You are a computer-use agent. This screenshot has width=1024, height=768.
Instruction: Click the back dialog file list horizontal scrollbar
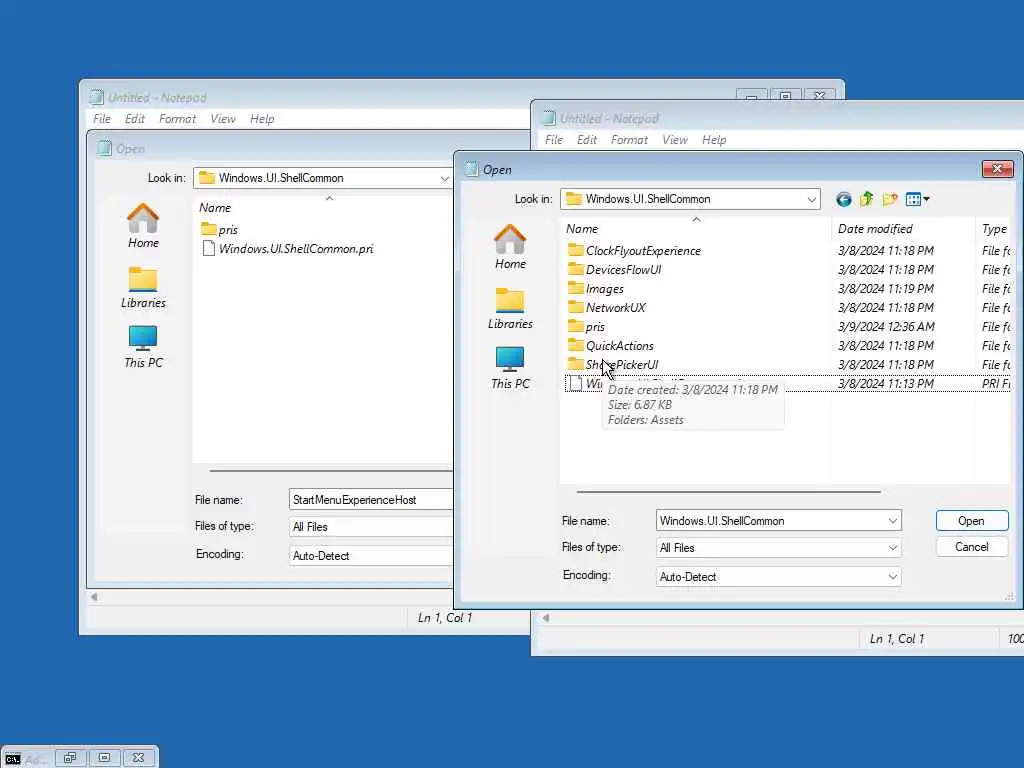(330, 470)
